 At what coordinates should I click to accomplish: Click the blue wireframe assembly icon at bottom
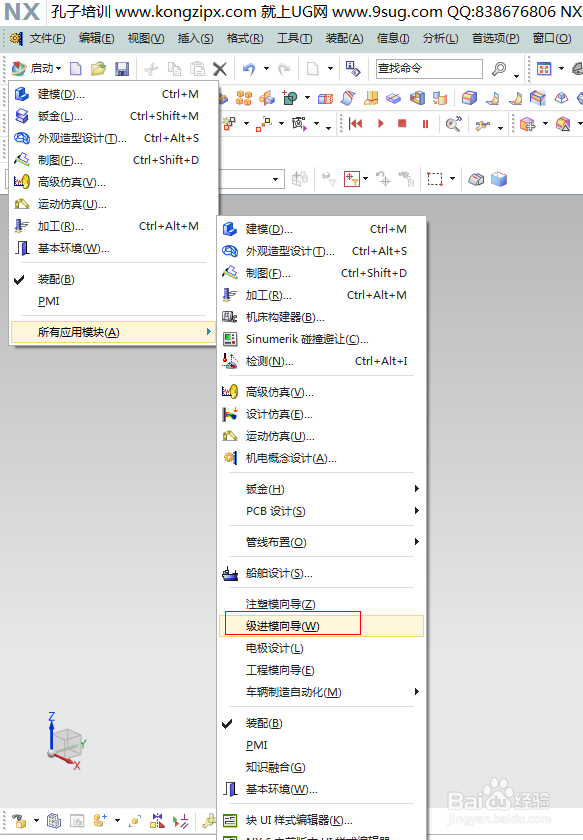pos(54,820)
